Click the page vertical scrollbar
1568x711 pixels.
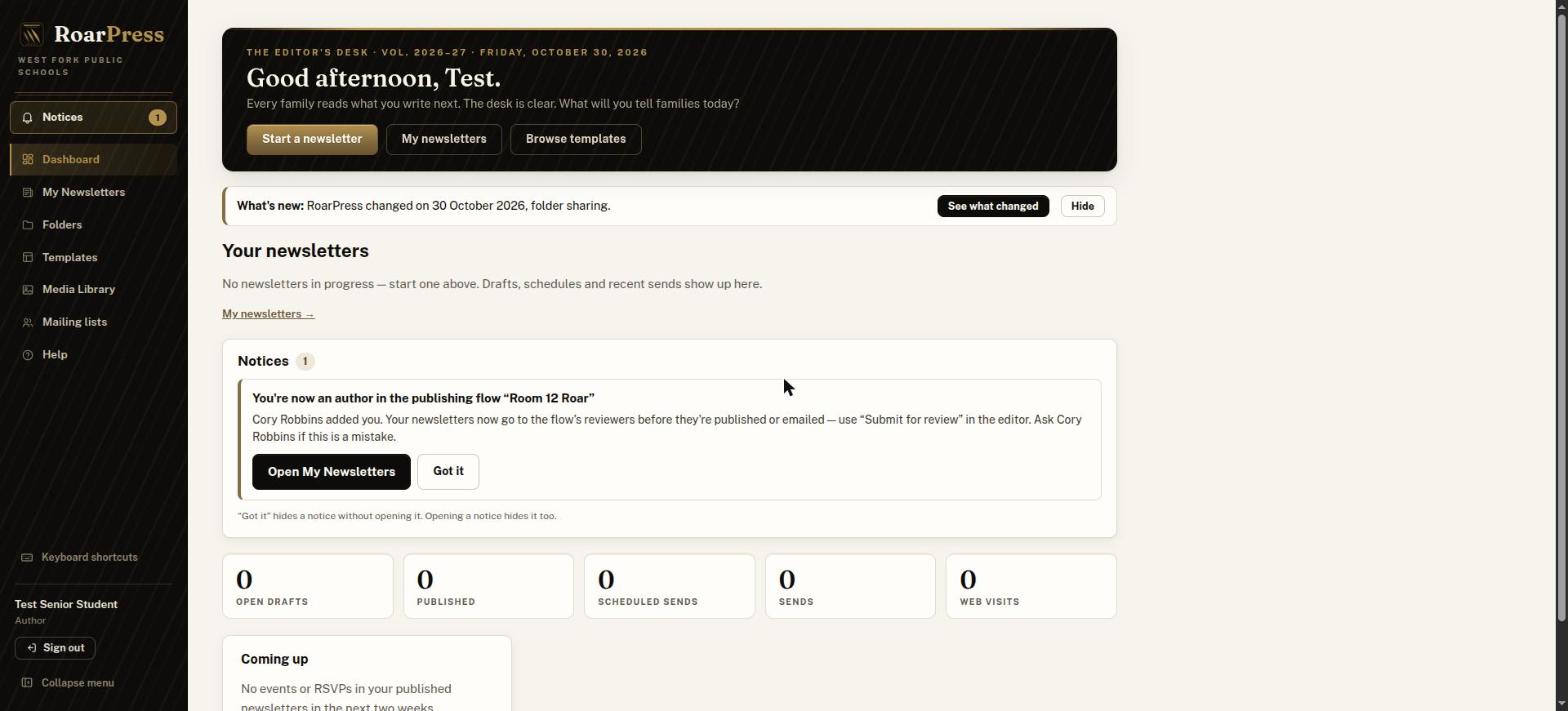(x=1560, y=320)
